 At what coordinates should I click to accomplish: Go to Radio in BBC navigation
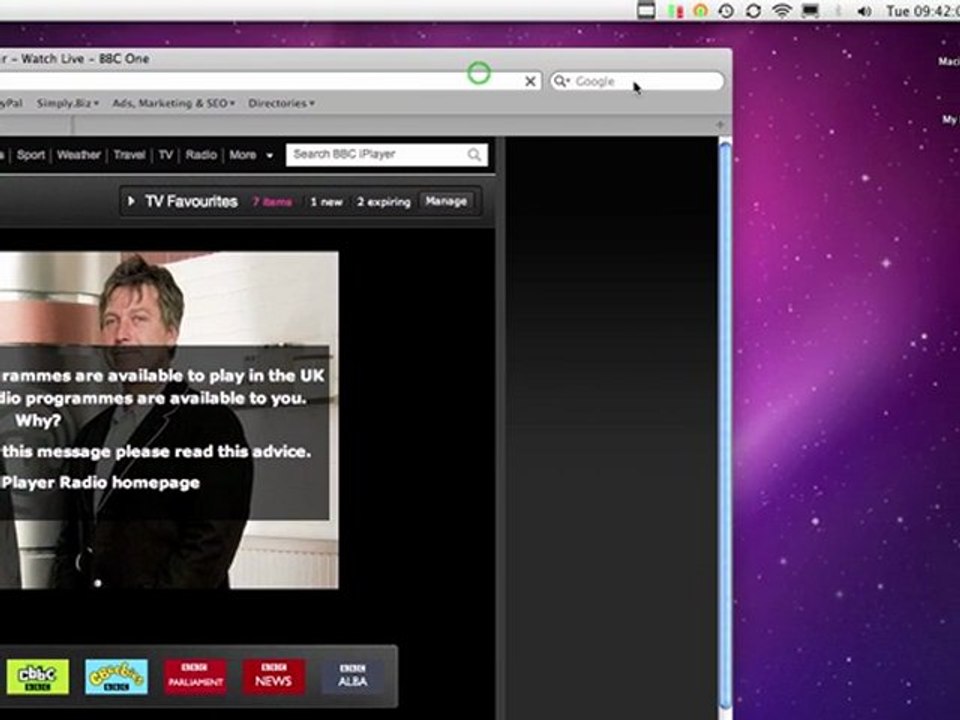[x=201, y=155]
